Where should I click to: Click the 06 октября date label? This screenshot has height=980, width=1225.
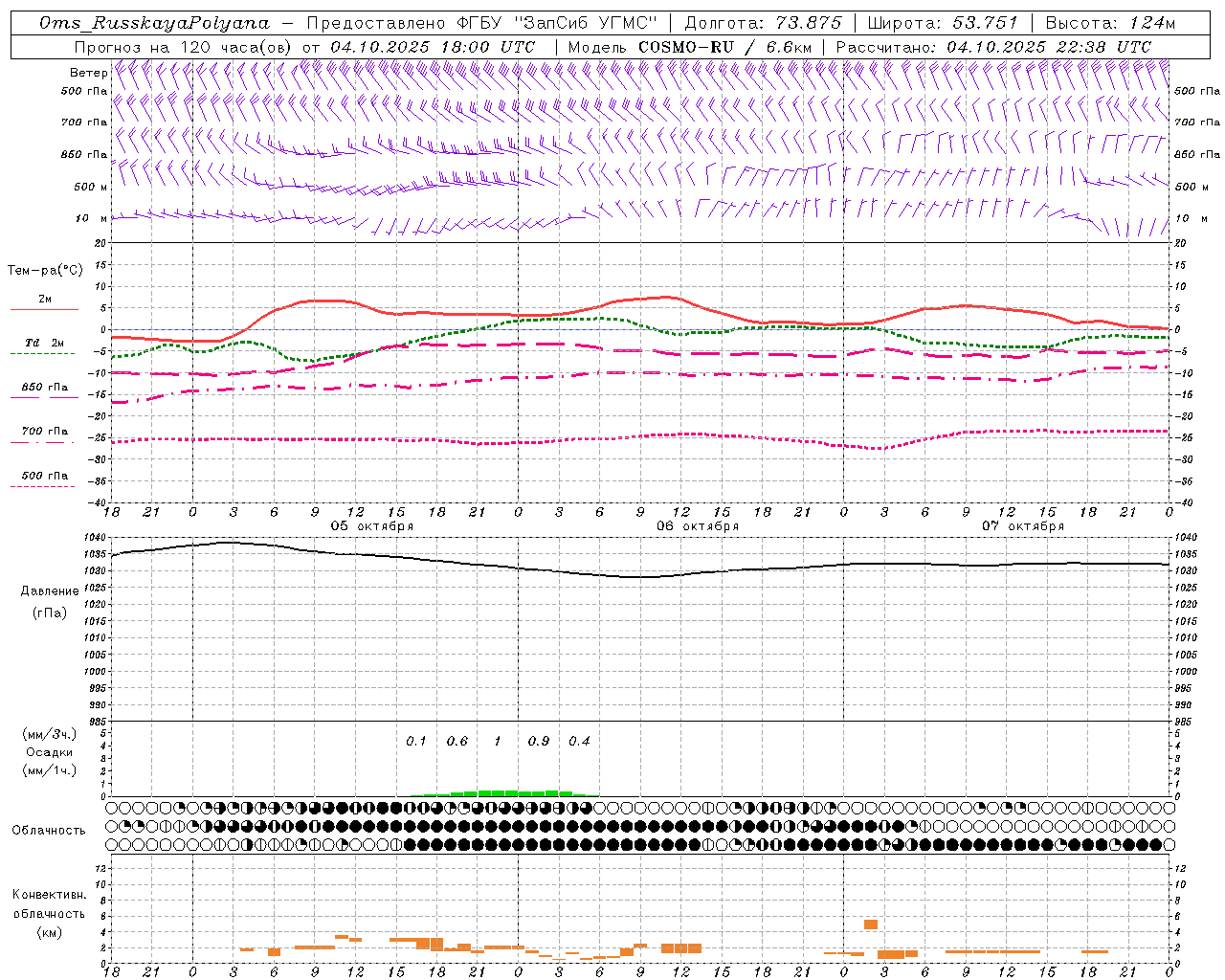[x=698, y=525]
